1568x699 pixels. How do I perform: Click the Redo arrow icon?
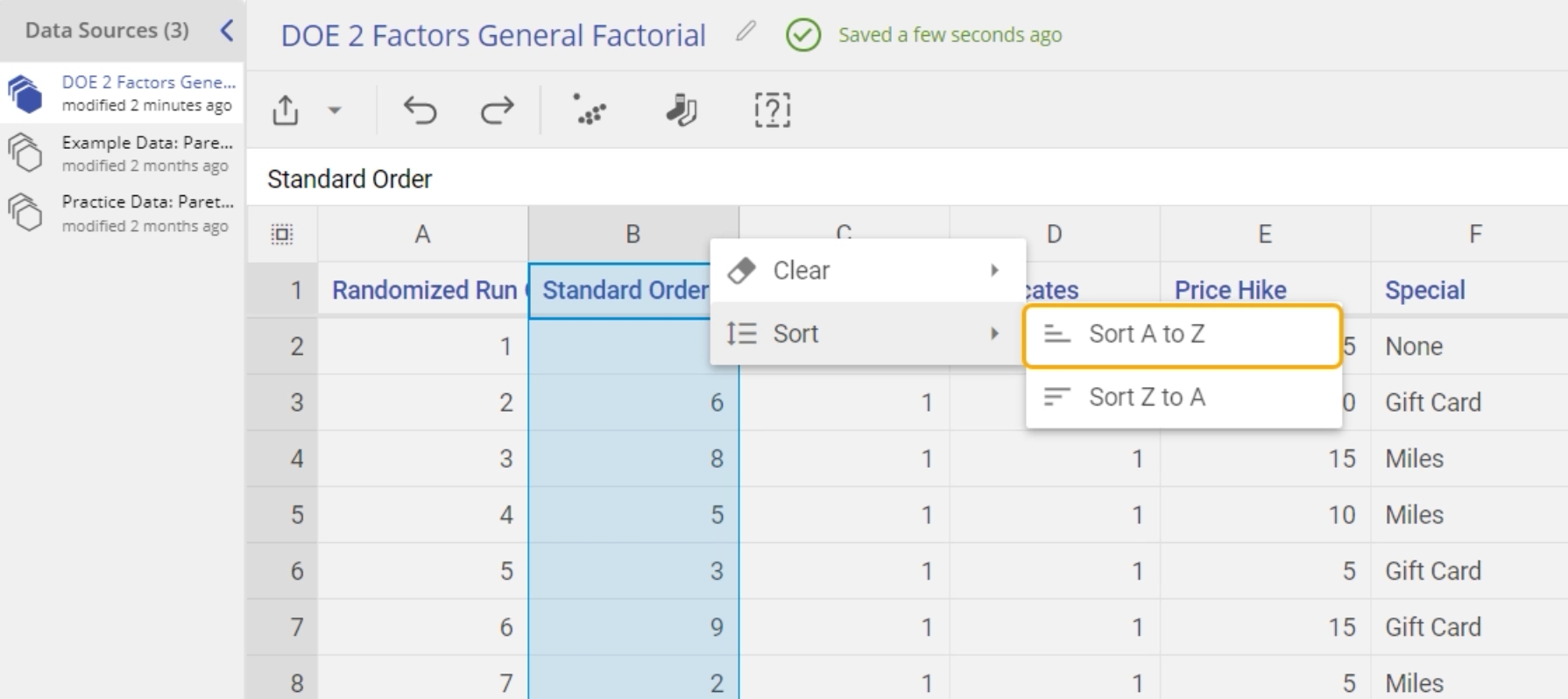(497, 110)
